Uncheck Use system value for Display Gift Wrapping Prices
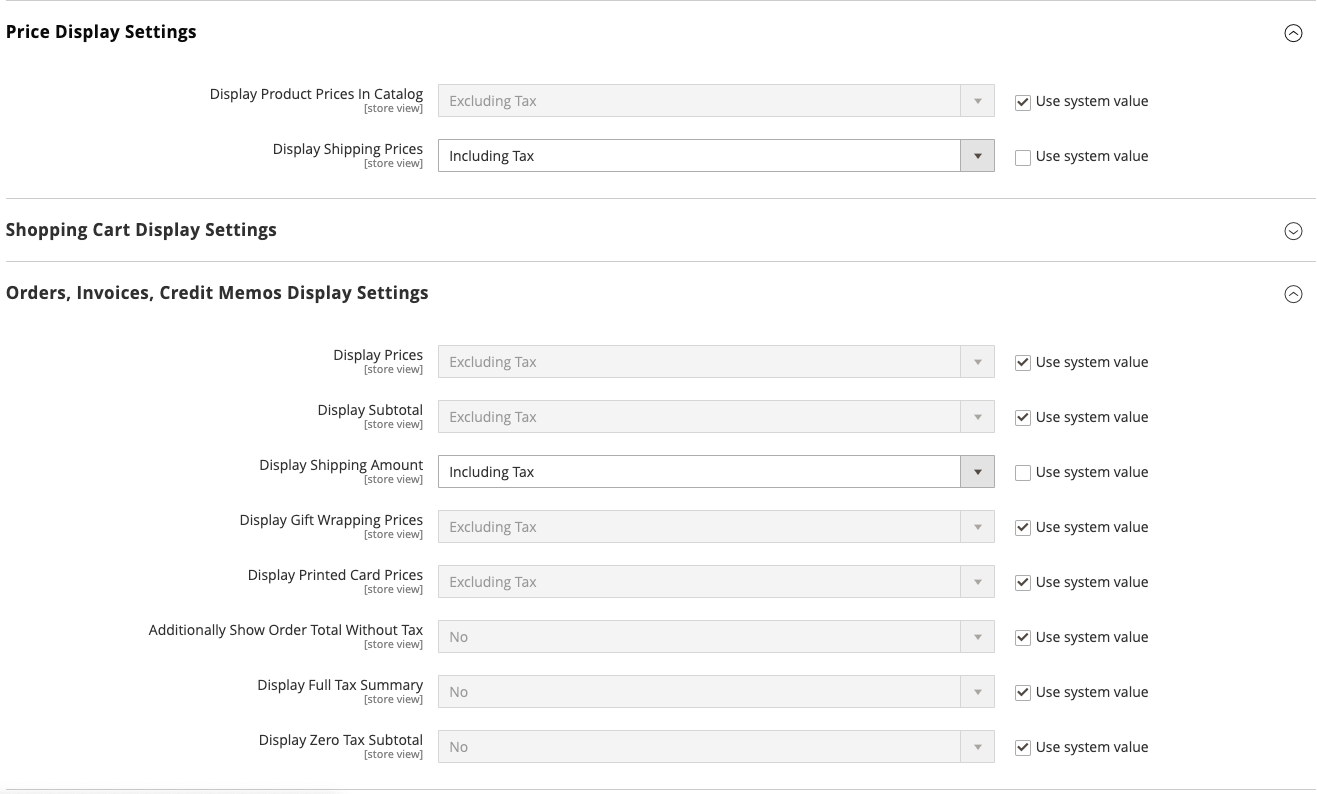 pos(1022,528)
